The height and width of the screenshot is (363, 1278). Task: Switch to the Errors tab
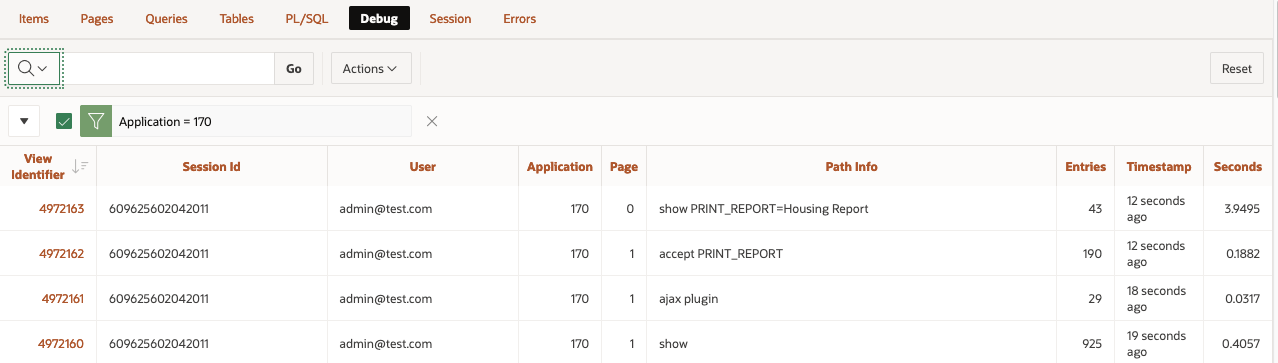(519, 18)
